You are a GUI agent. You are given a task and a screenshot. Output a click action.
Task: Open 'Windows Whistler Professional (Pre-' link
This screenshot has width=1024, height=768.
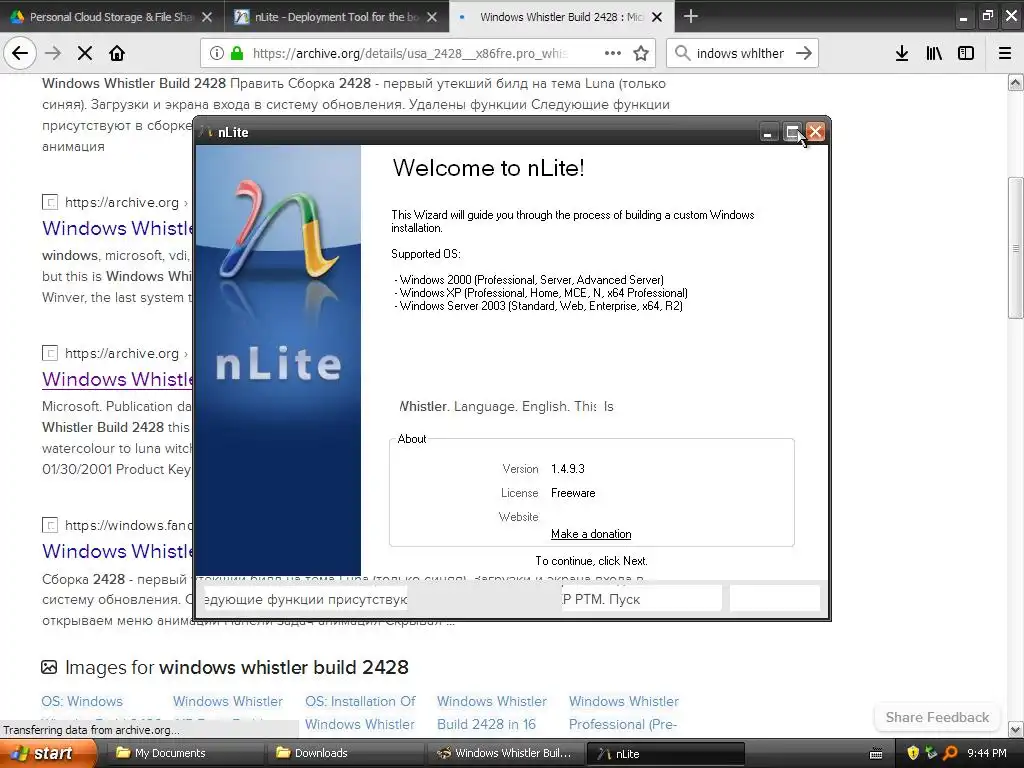click(624, 712)
